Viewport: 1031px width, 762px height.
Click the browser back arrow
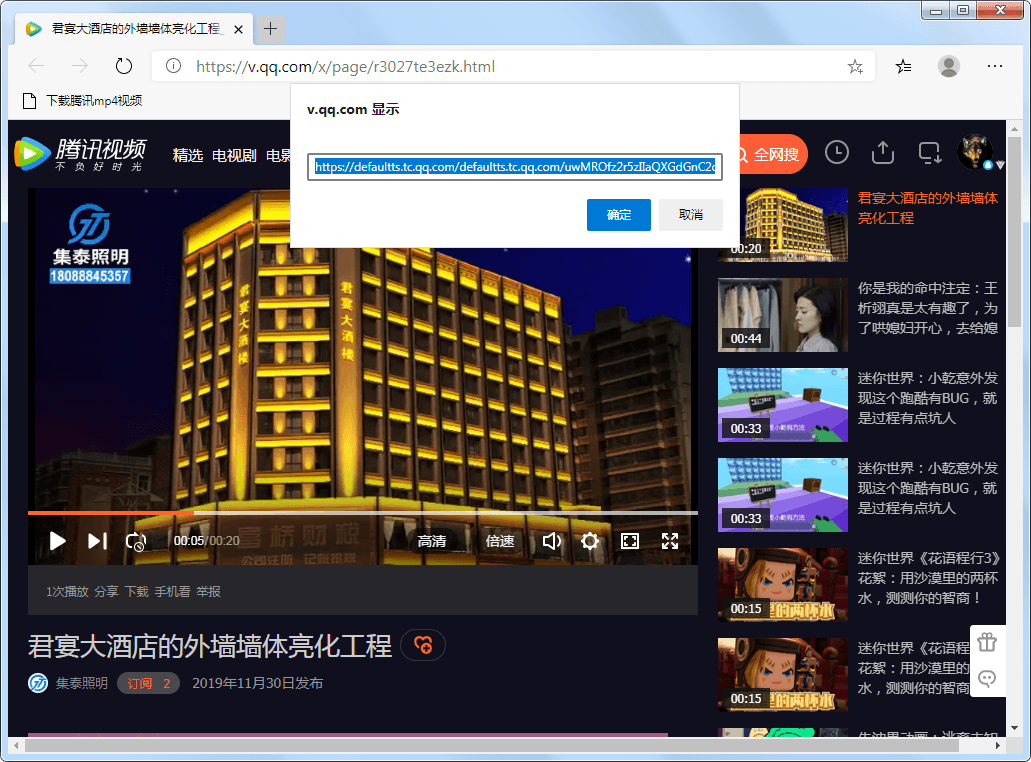click(x=37, y=66)
